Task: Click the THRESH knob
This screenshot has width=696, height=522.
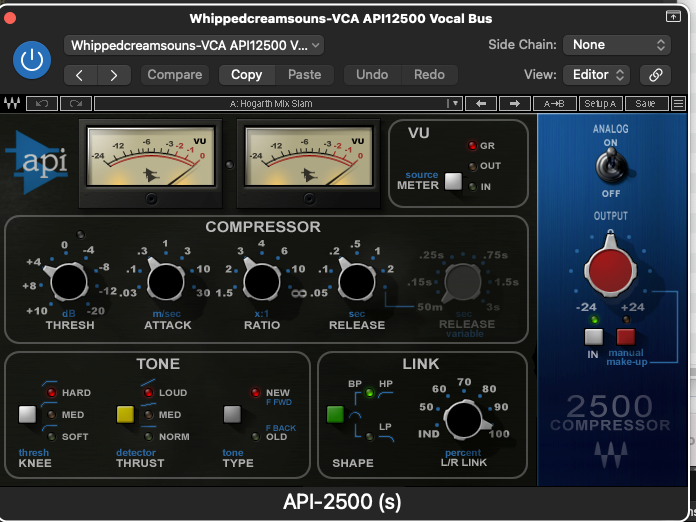Action: click(68, 281)
